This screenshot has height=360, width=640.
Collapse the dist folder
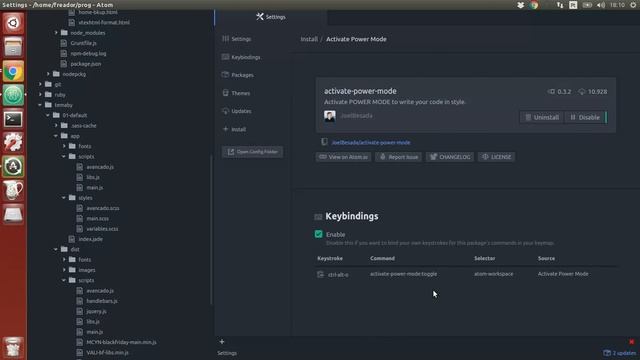point(56,249)
